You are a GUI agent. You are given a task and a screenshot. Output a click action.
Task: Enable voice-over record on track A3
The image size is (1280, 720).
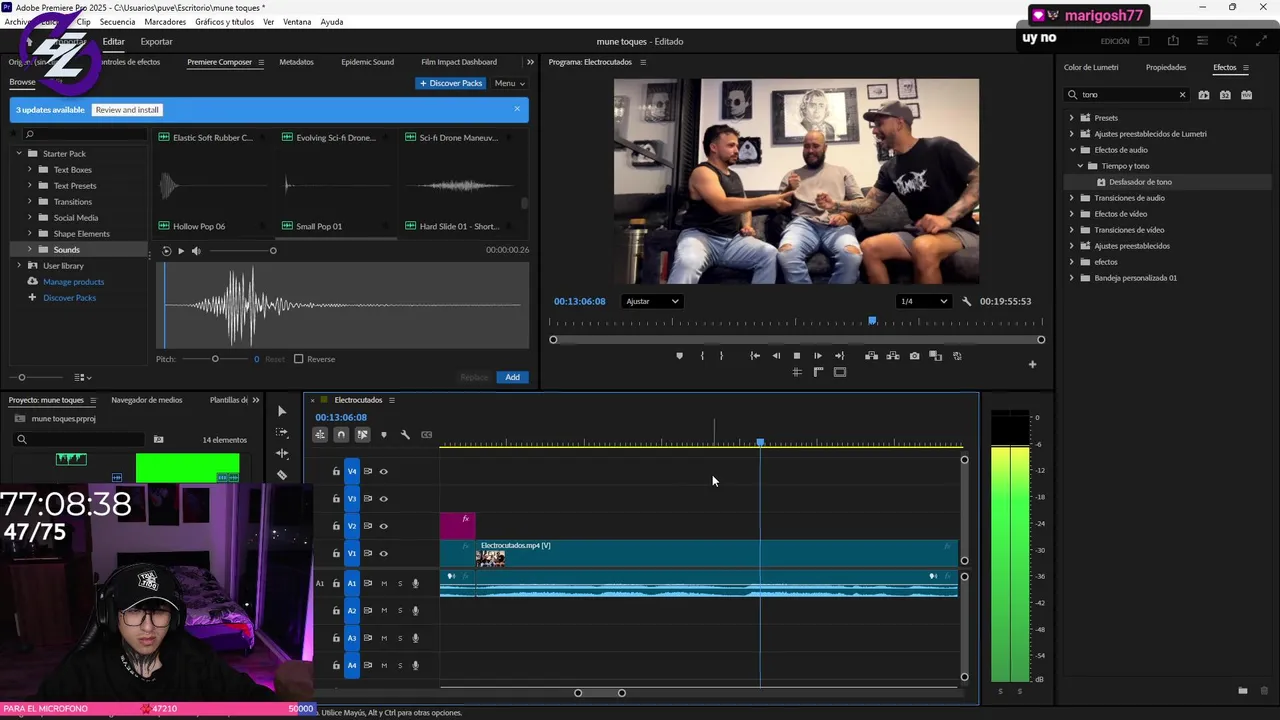click(x=416, y=638)
